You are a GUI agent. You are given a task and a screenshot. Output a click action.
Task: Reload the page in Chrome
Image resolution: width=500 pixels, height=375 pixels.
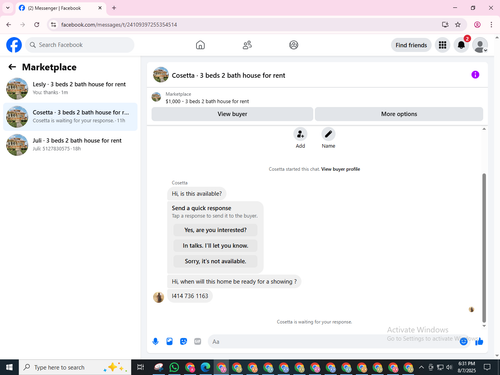tap(37, 25)
